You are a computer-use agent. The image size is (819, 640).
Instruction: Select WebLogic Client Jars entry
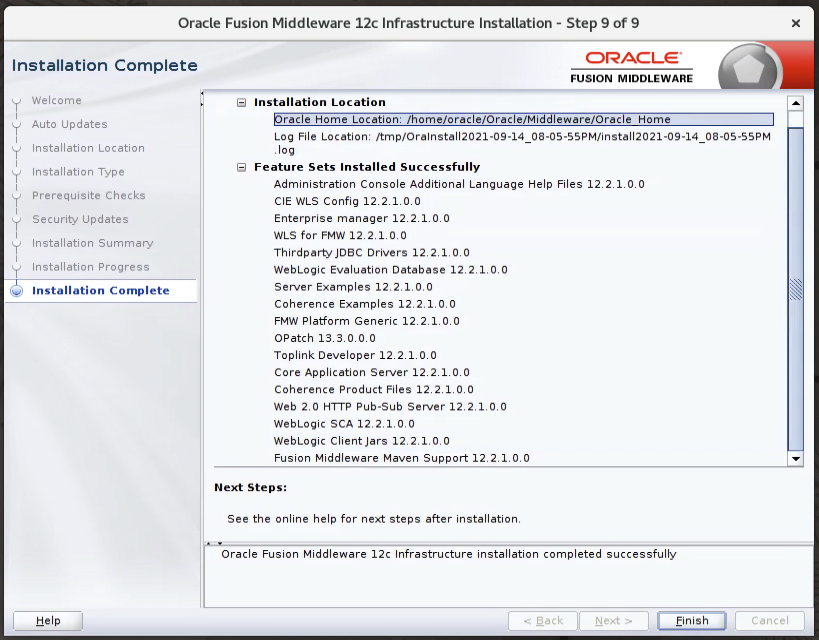click(x=361, y=441)
